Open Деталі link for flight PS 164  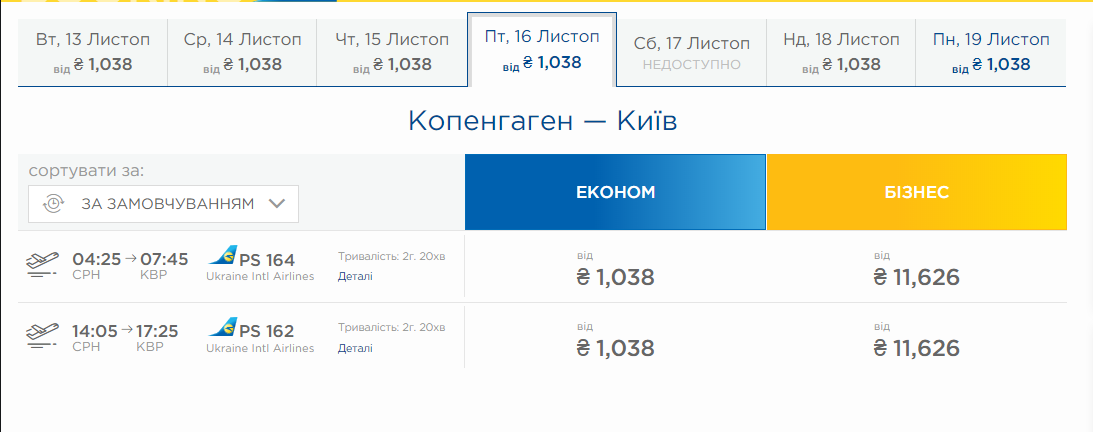[355, 276]
